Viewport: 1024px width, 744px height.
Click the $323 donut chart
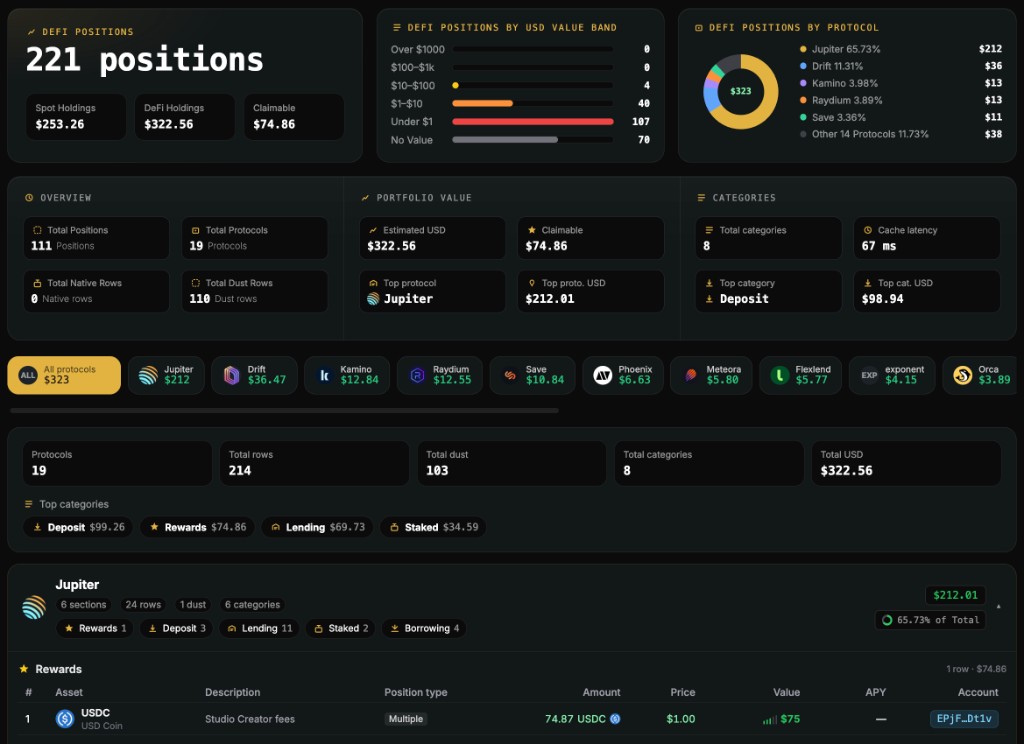(x=741, y=91)
